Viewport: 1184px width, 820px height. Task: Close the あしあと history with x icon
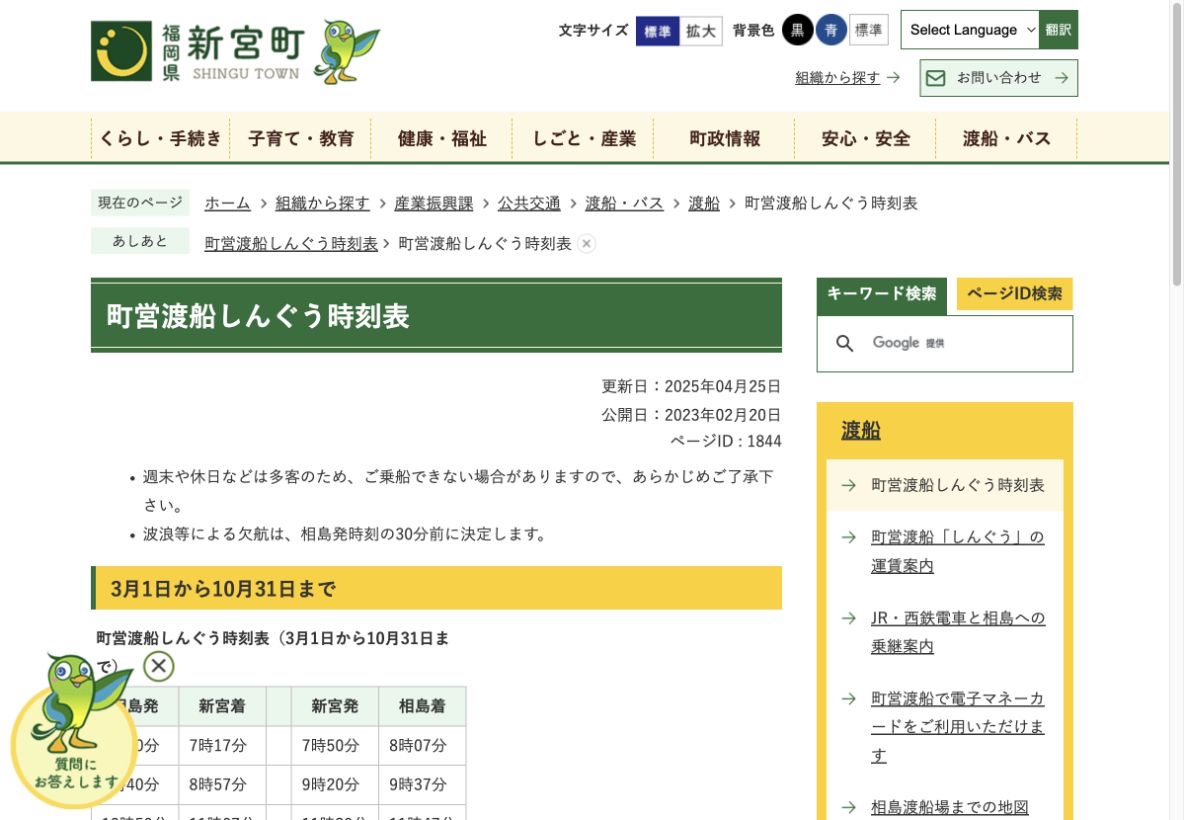click(x=586, y=244)
